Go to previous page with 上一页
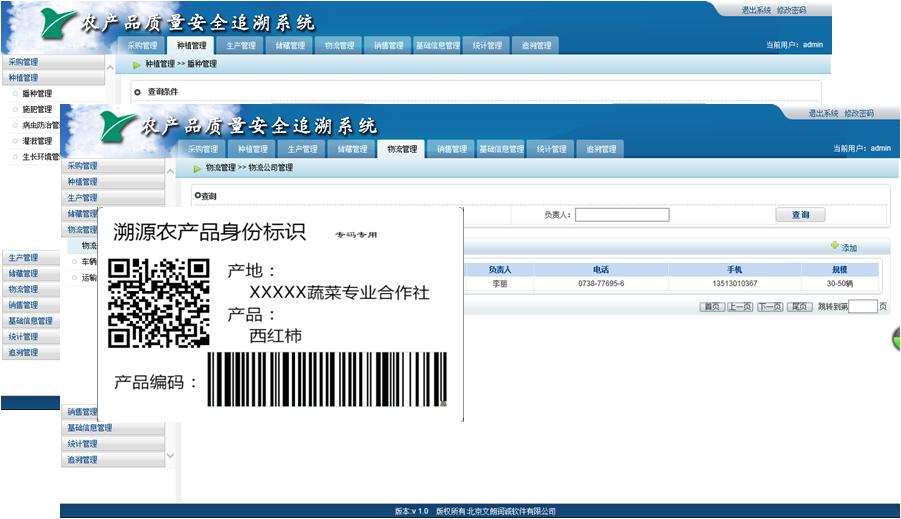 tap(740, 307)
